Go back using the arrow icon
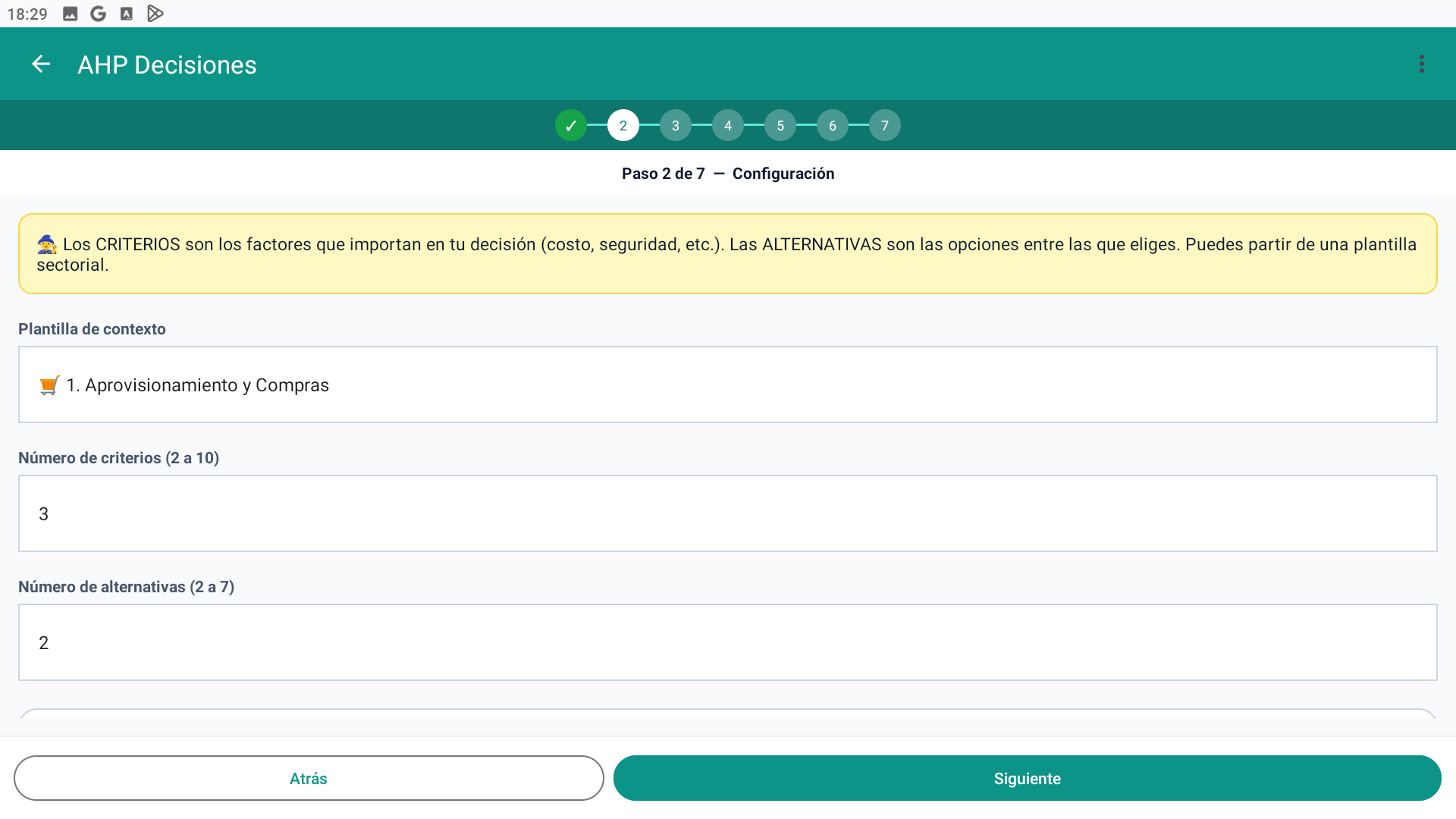Viewport: 1456px width, 819px height. tap(41, 64)
